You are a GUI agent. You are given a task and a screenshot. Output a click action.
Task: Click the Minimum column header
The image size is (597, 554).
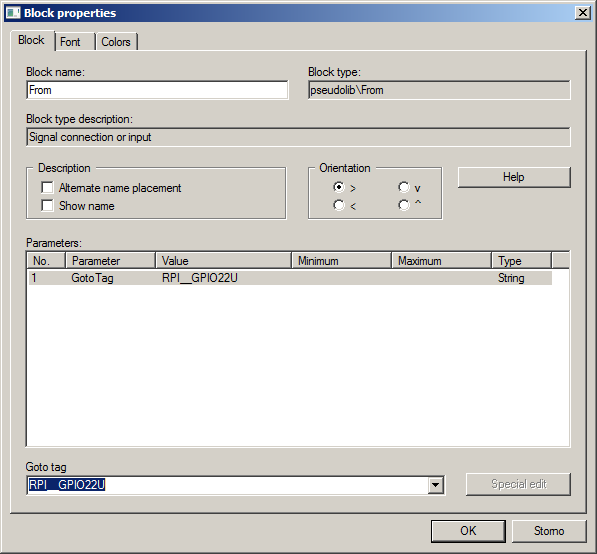[342, 260]
